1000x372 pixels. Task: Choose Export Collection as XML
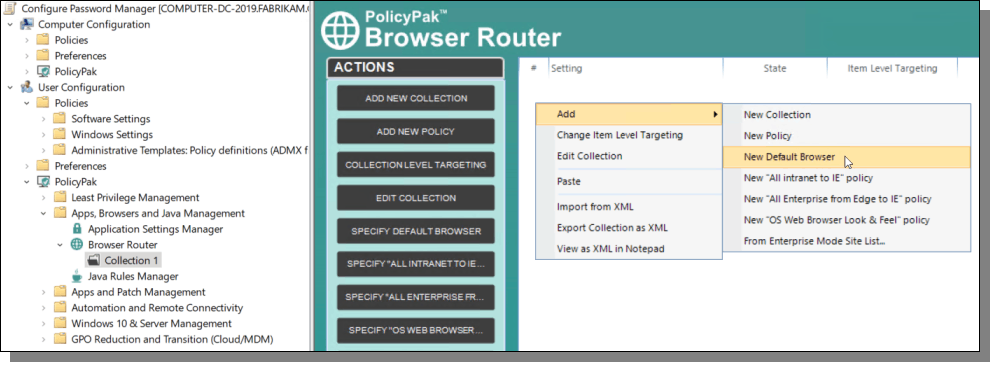coord(629,228)
